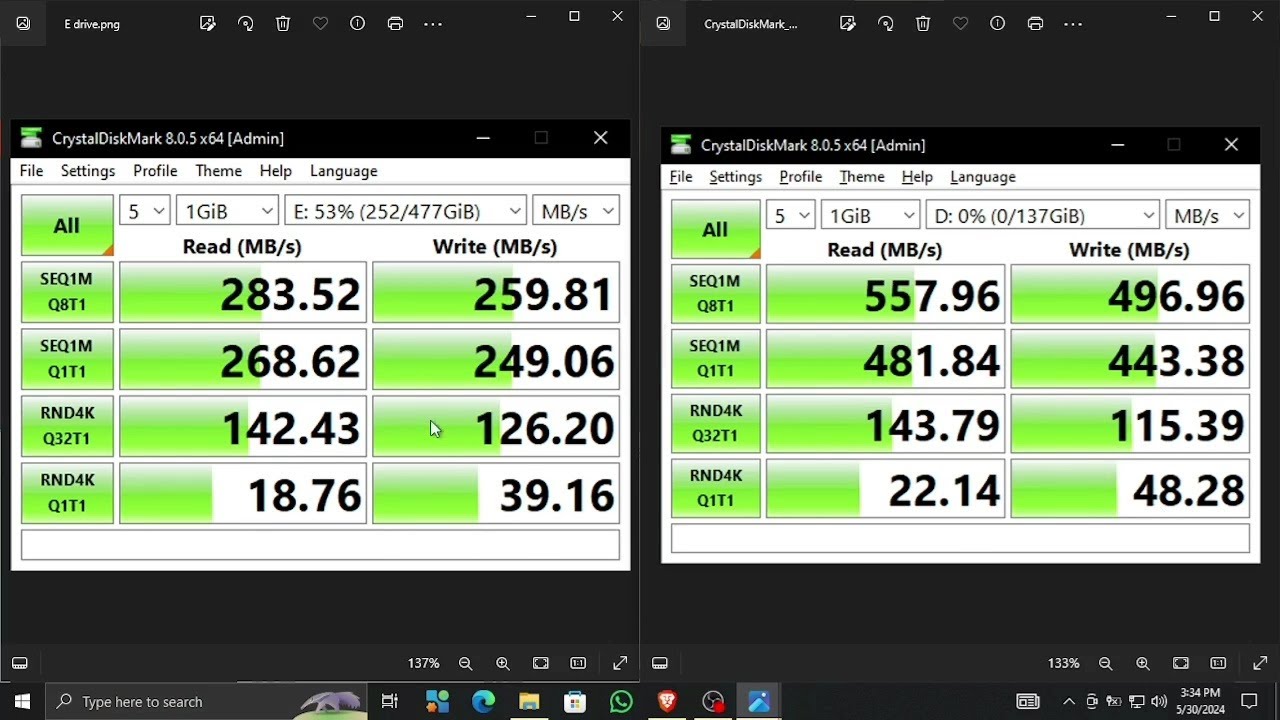
Task: Zoom out in the 133% photo window
Action: tap(1105, 663)
